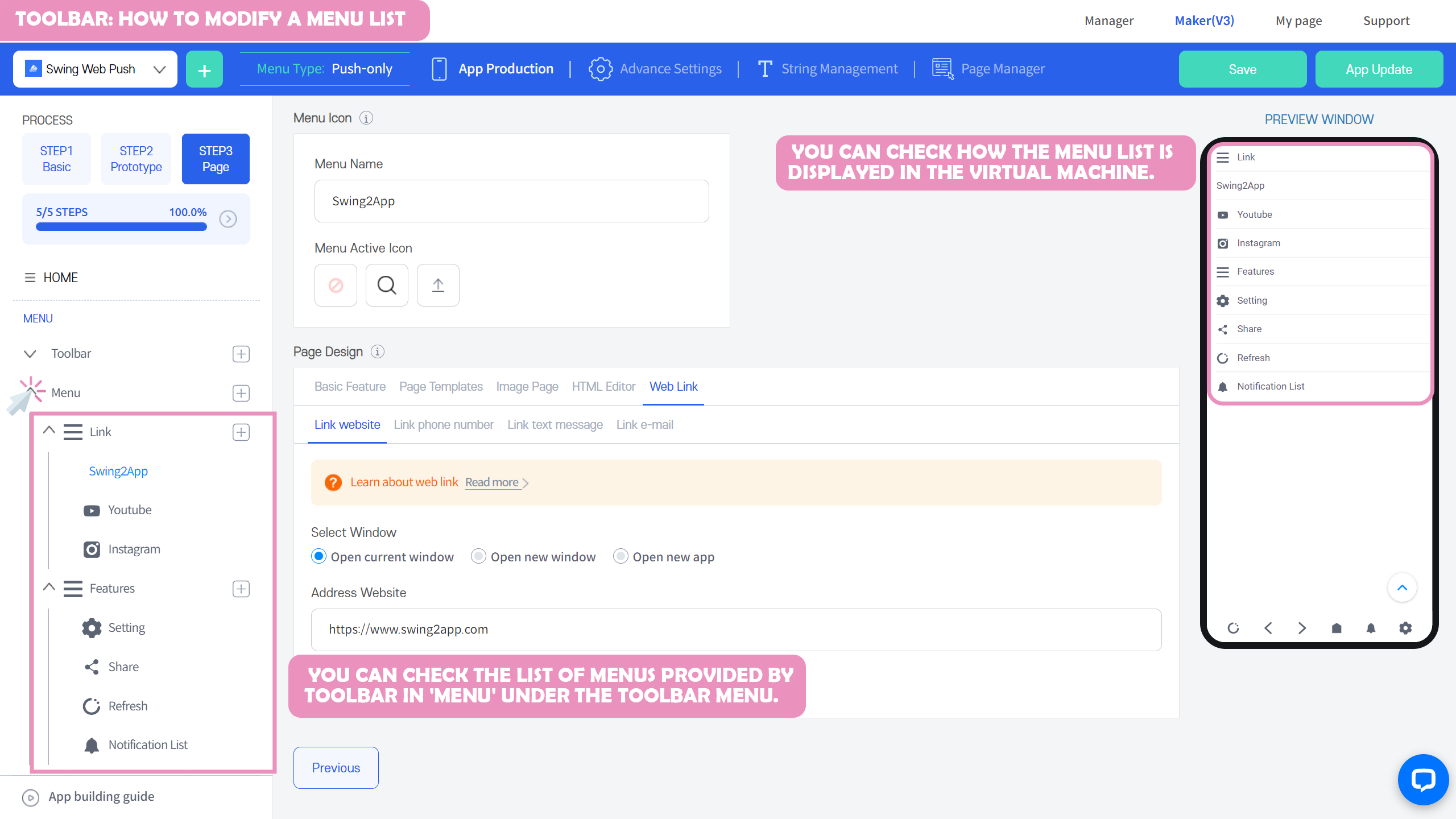The width and height of the screenshot is (1456, 819).
Task: Select Link text message sub-tab
Action: click(x=555, y=425)
